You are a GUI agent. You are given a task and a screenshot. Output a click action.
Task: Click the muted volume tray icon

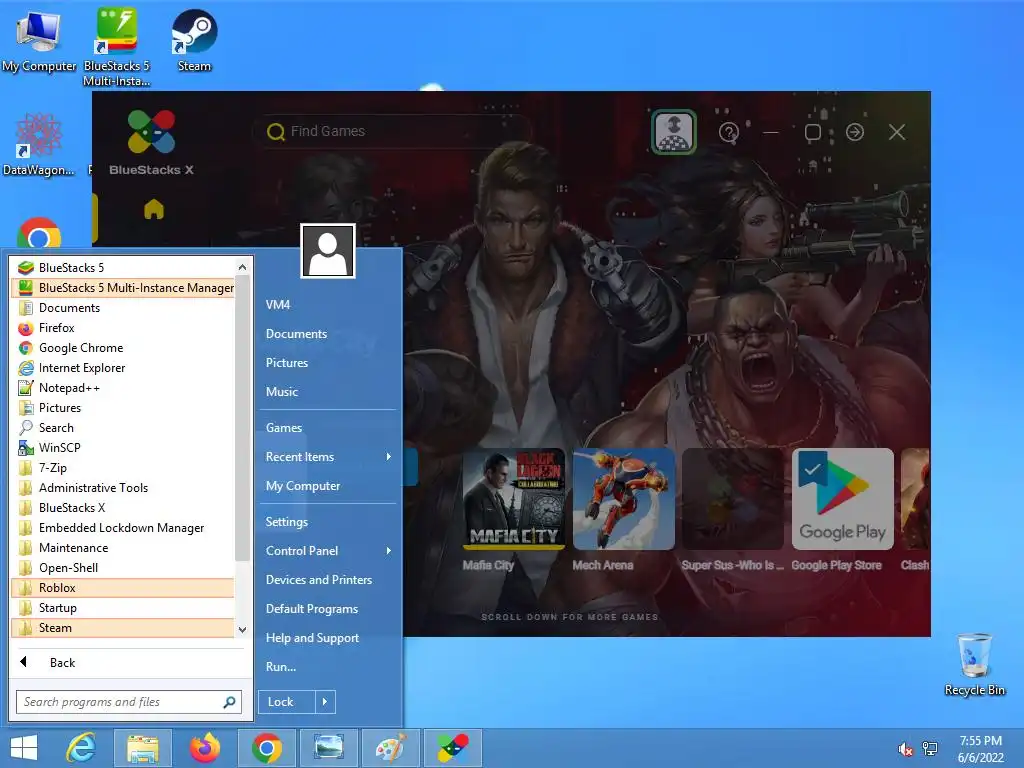click(x=905, y=749)
